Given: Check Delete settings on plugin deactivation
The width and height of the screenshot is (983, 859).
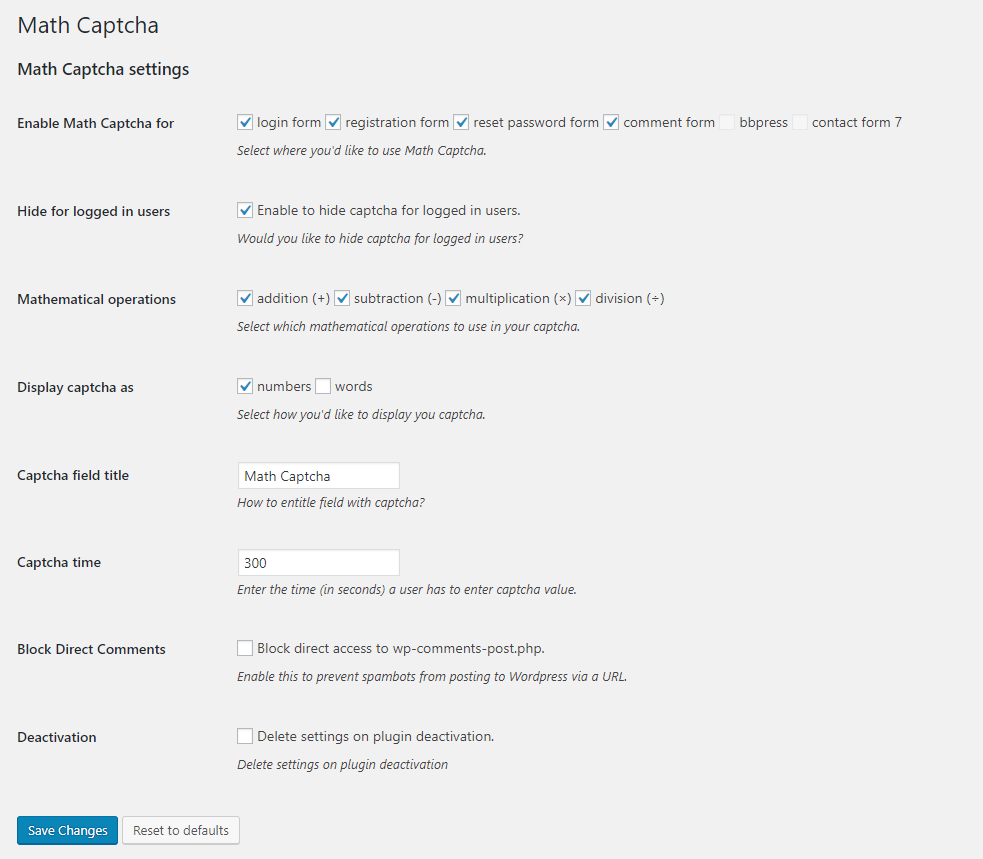Looking at the screenshot, I should pos(245,736).
